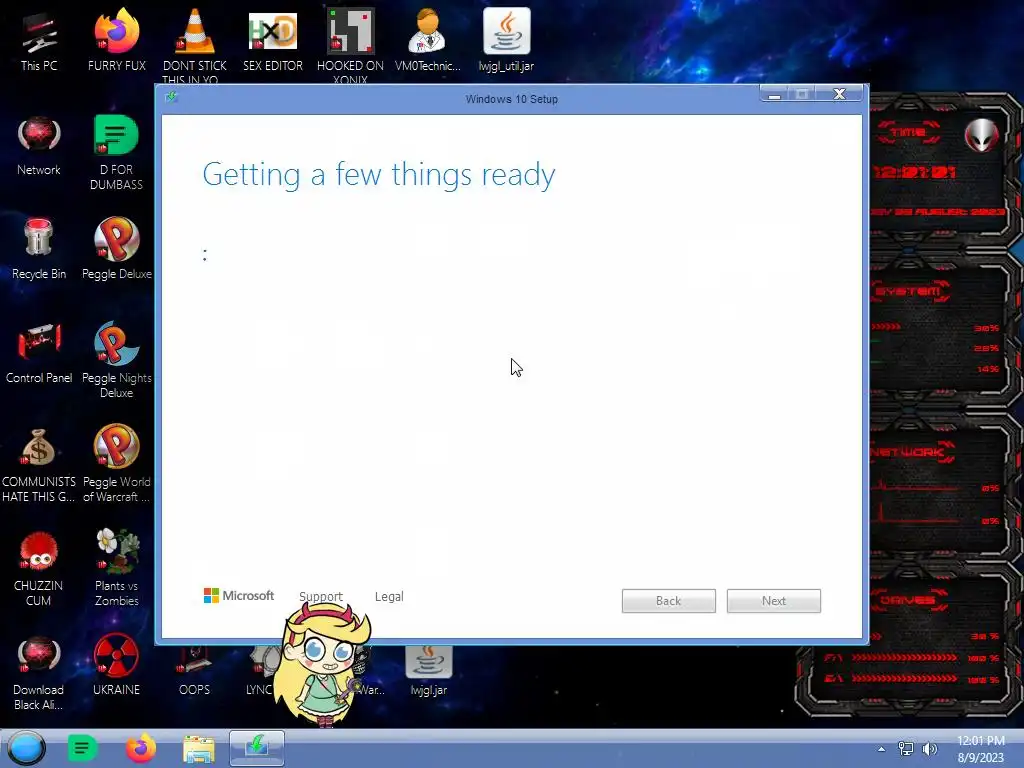
Task: Open the Legal link
Action: [389, 596]
